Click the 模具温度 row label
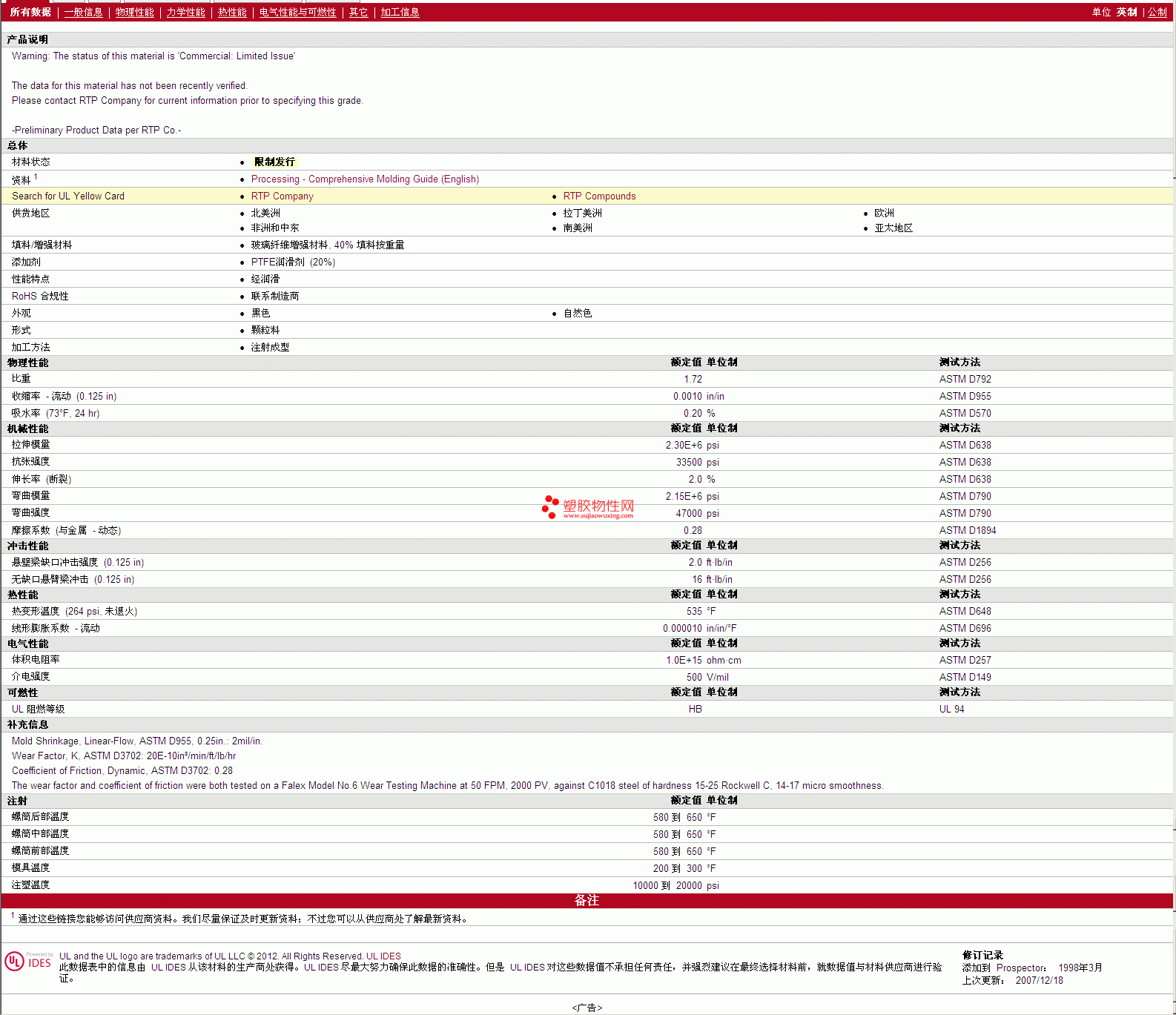This screenshot has height=1015, width=1176. 30,868
